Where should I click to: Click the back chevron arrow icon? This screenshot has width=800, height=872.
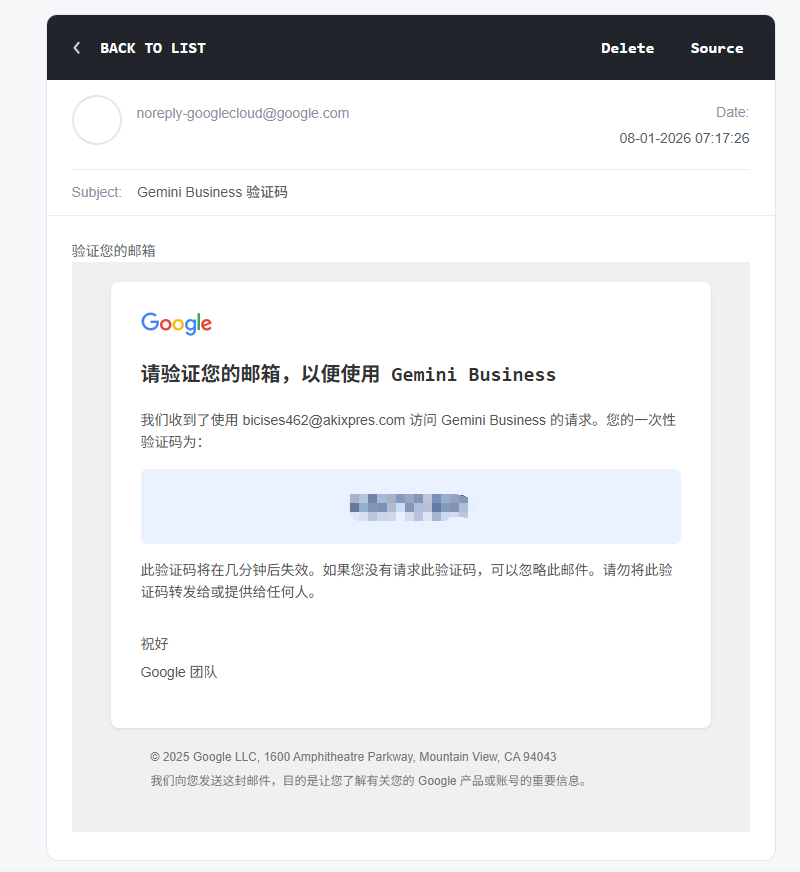(77, 48)
